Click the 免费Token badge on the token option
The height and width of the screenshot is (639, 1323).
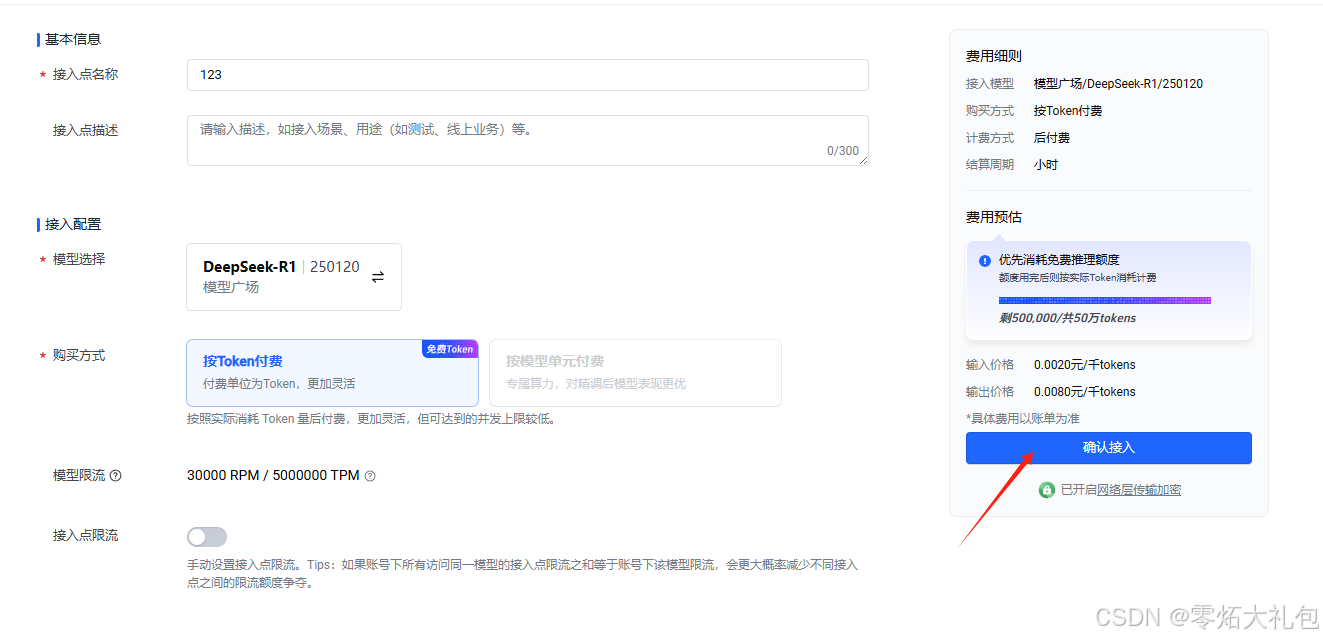tap(449, 349)
